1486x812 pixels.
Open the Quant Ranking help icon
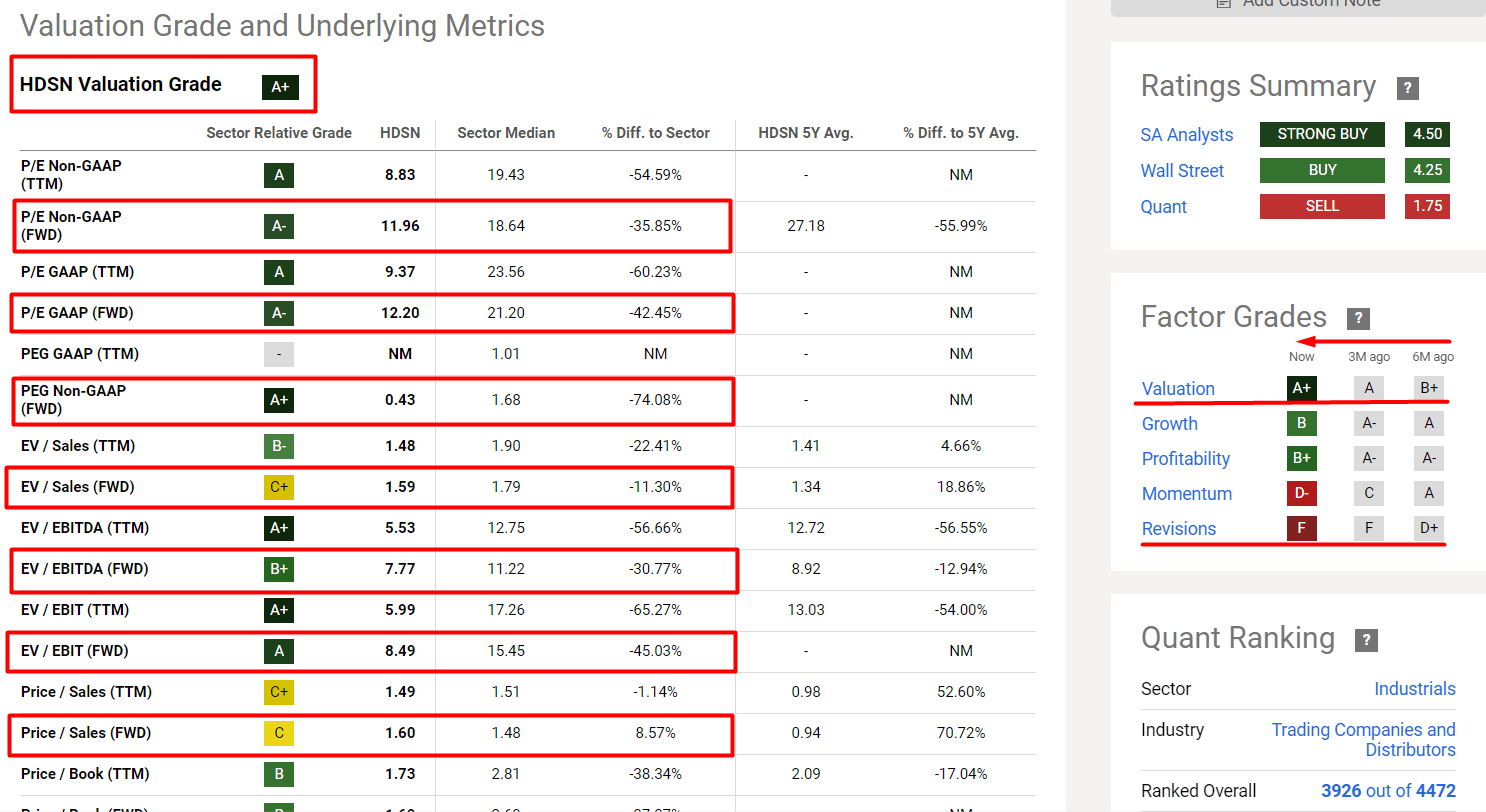[x=1366, y=640]
